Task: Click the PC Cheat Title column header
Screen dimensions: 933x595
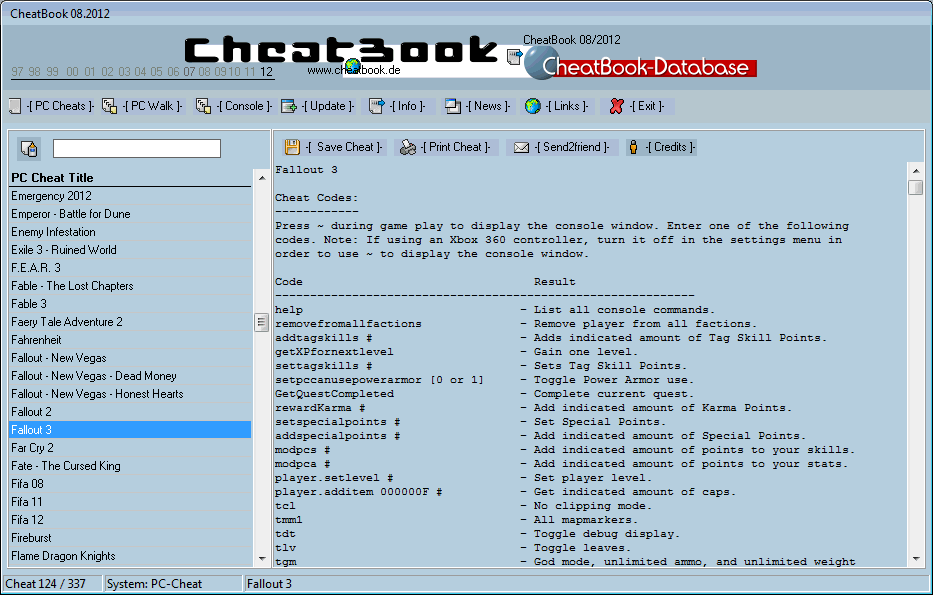Action: (x=130, y=178)
